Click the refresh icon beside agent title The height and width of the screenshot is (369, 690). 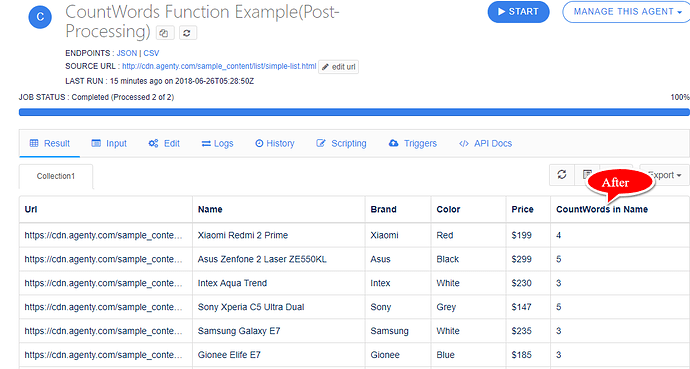click(187, 33)
